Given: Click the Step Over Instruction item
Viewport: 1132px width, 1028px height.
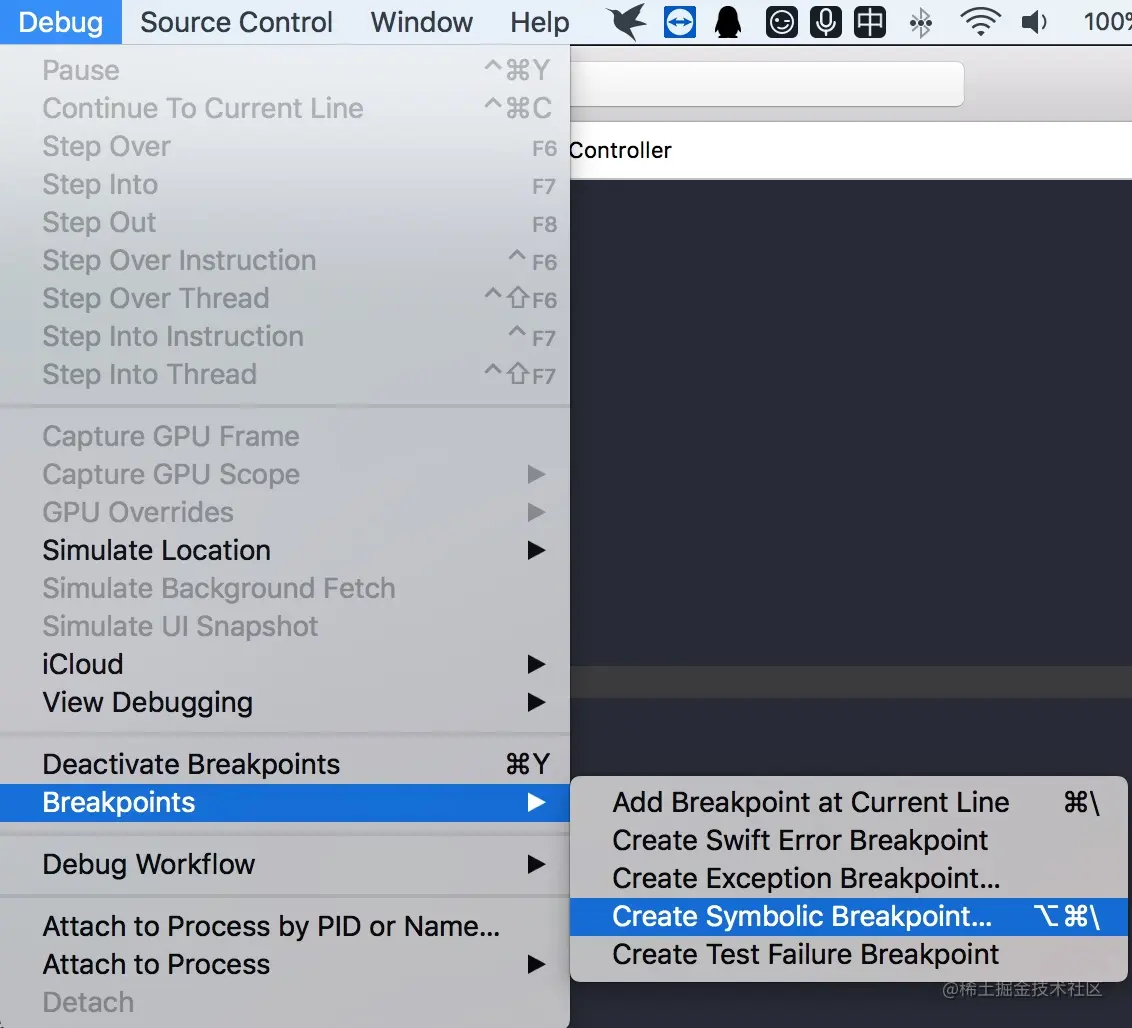Looking at the screenshot, I should [x=284, y=260].
